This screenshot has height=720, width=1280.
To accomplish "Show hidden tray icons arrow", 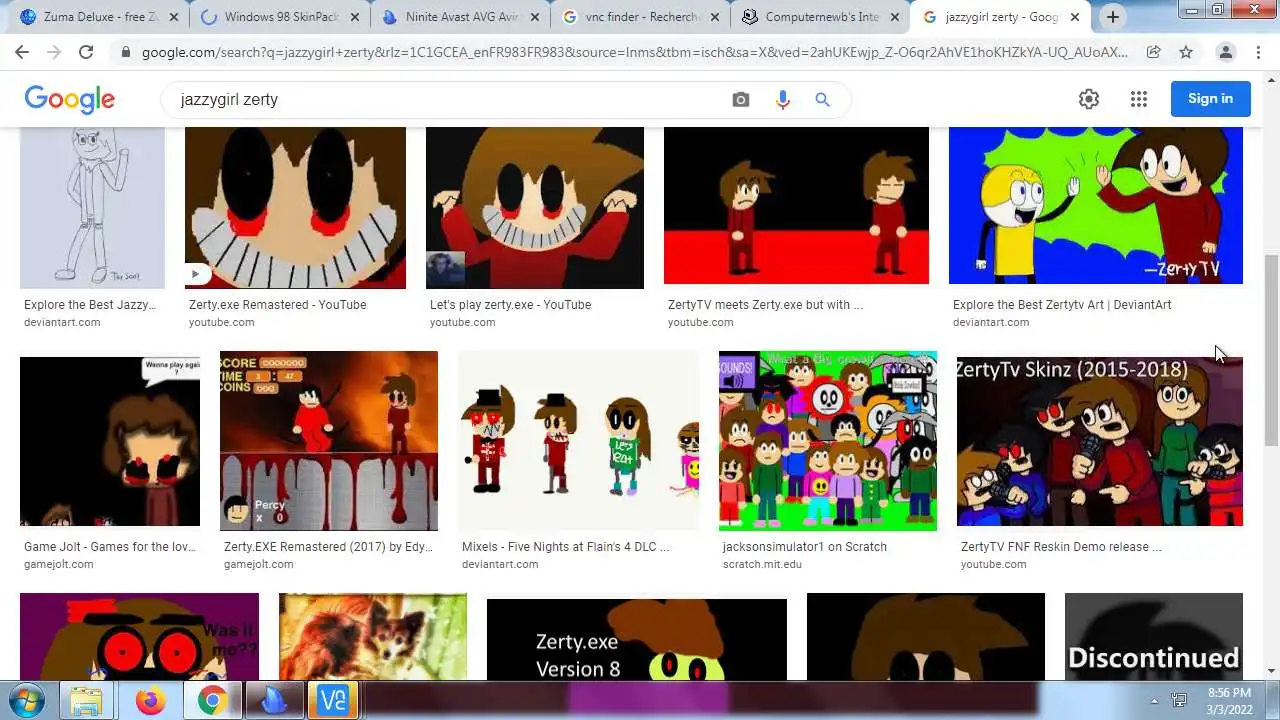I will (x=1155, y=701).
